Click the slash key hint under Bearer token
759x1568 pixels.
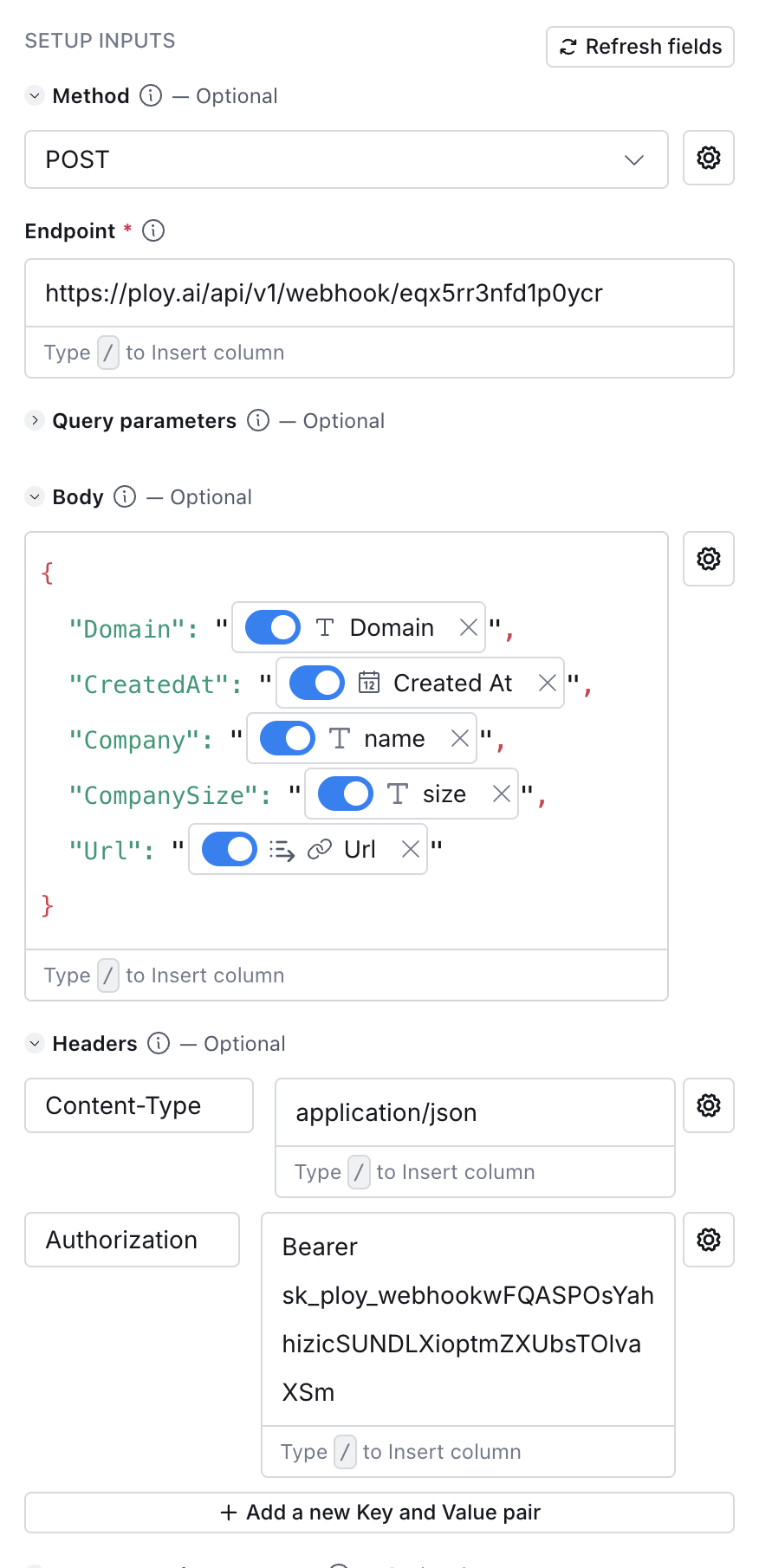[345, 1452]
